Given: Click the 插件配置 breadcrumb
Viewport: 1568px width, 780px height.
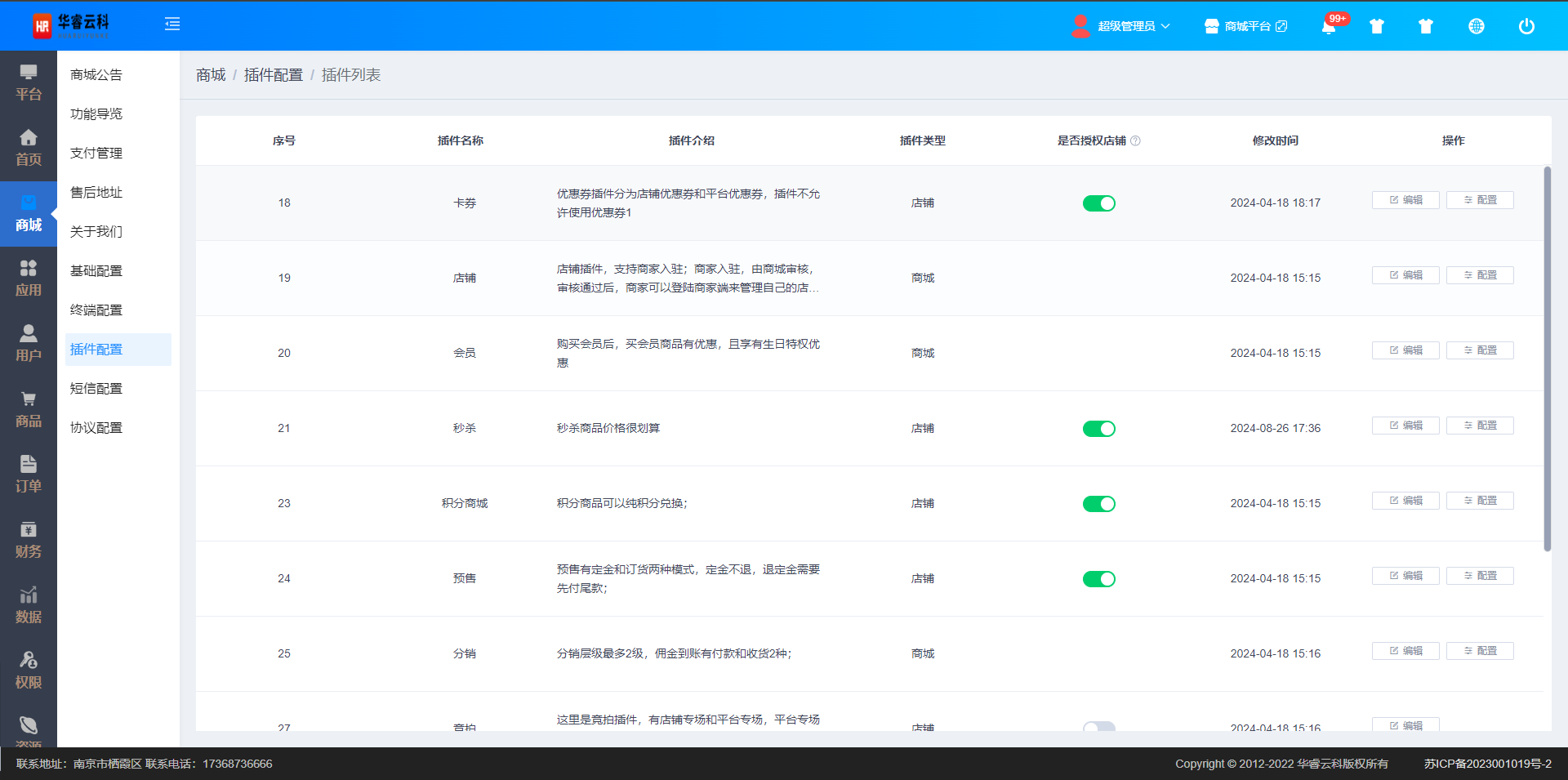Looking at the screenshot, I should click(273, 75).
